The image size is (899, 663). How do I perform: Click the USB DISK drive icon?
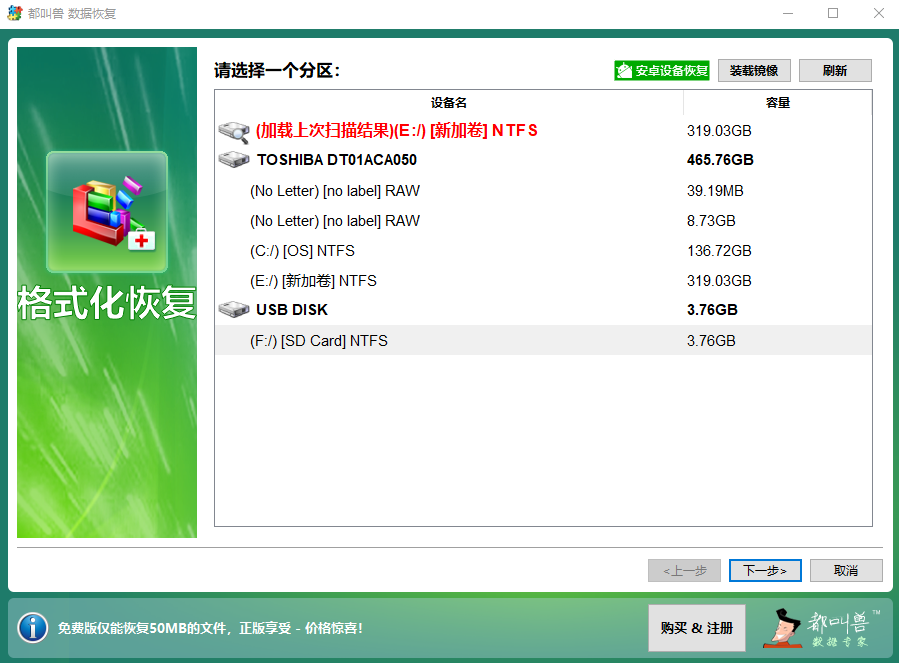click(234, 310)
